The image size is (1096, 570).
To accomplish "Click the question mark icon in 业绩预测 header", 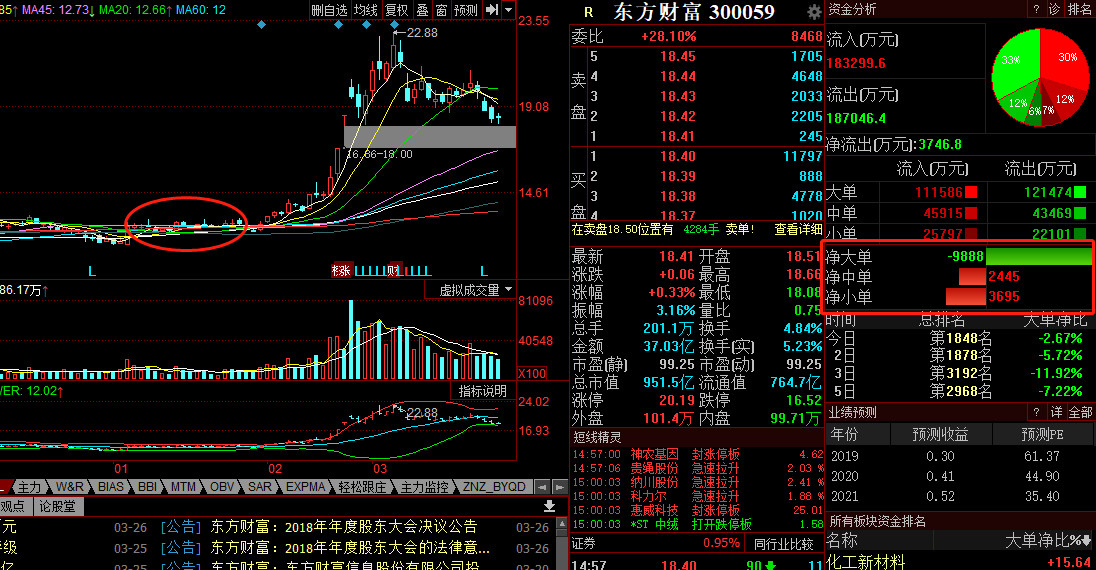I will (1036, 412).
